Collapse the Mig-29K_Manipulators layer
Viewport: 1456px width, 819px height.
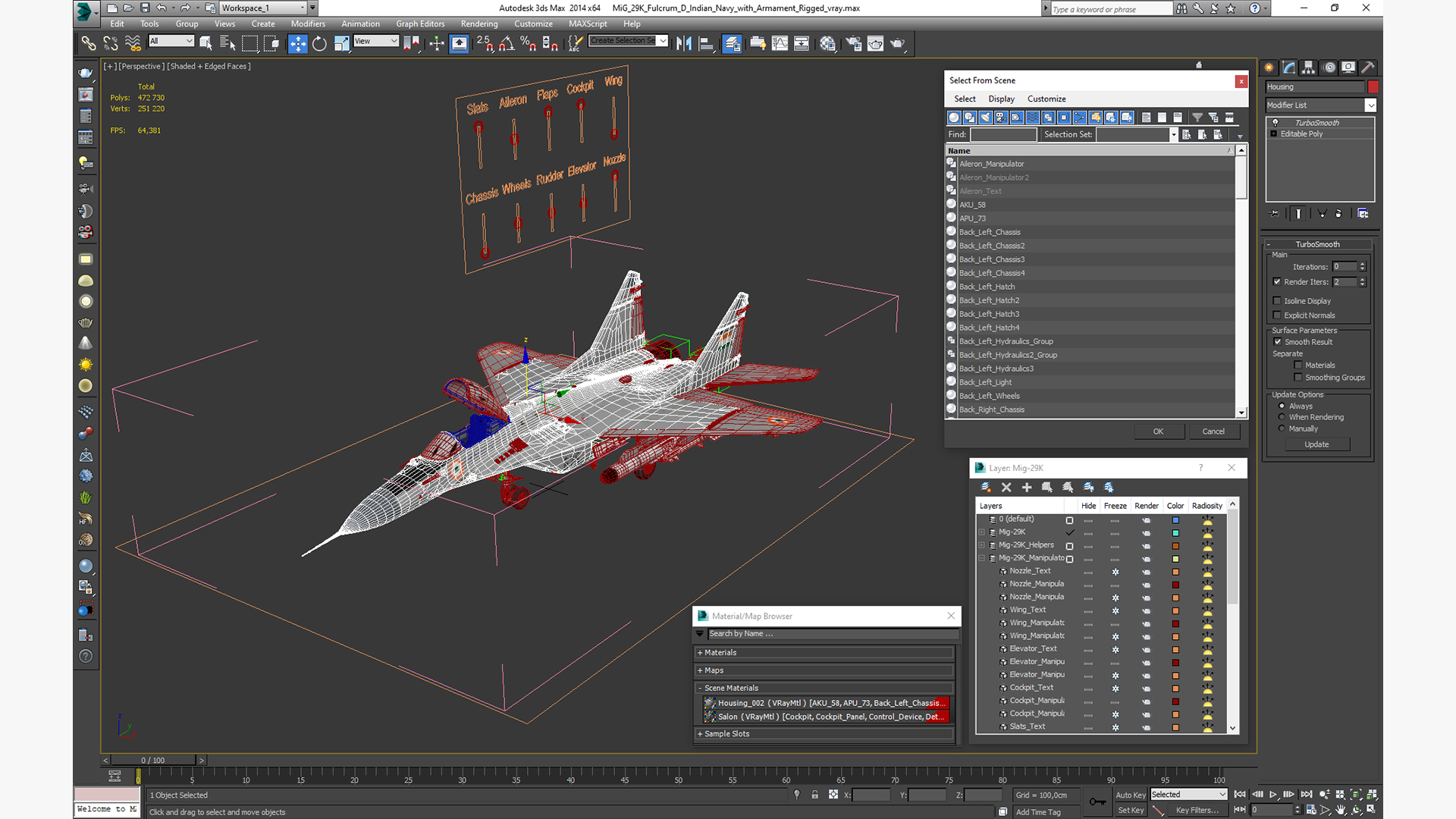[981, 558]
